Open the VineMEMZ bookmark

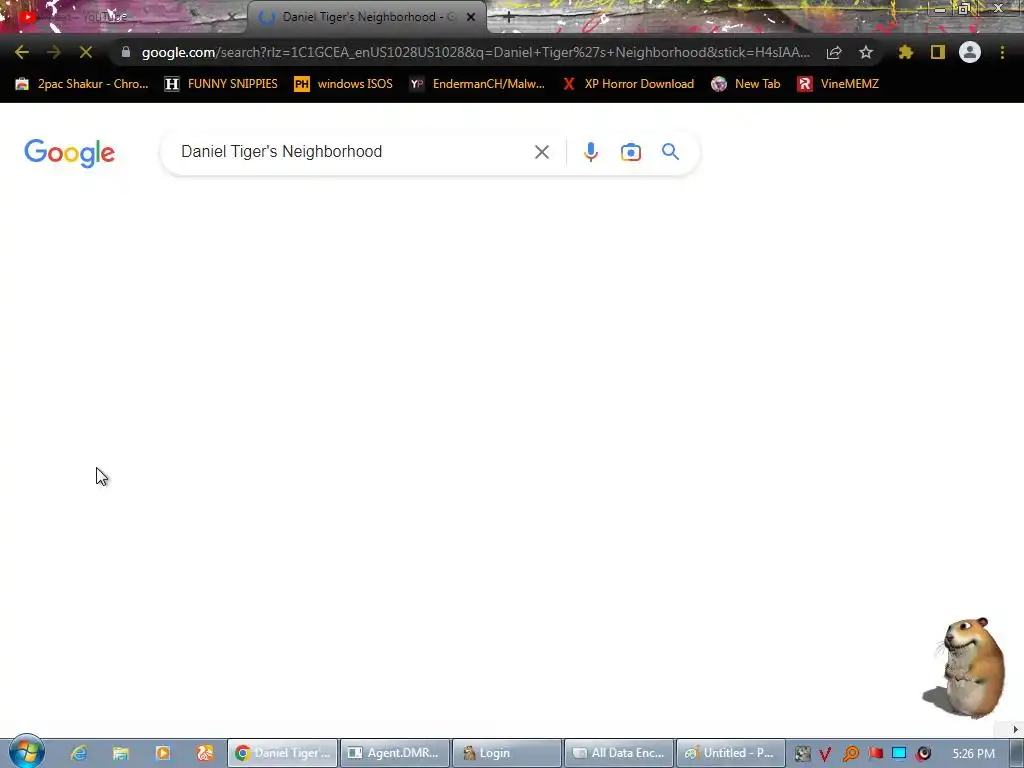tap(839, 84)
